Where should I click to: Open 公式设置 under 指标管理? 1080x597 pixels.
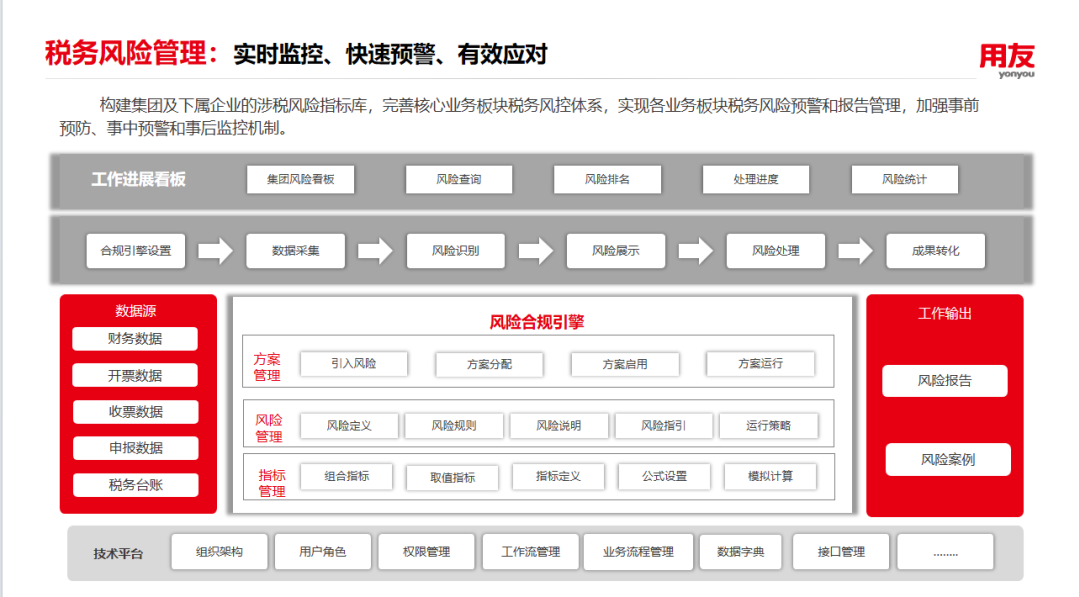pos(665,477)
